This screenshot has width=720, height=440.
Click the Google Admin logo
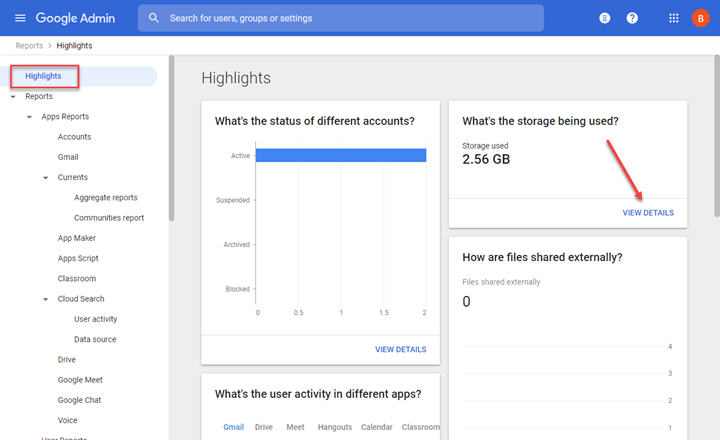(x=75, y=18)
